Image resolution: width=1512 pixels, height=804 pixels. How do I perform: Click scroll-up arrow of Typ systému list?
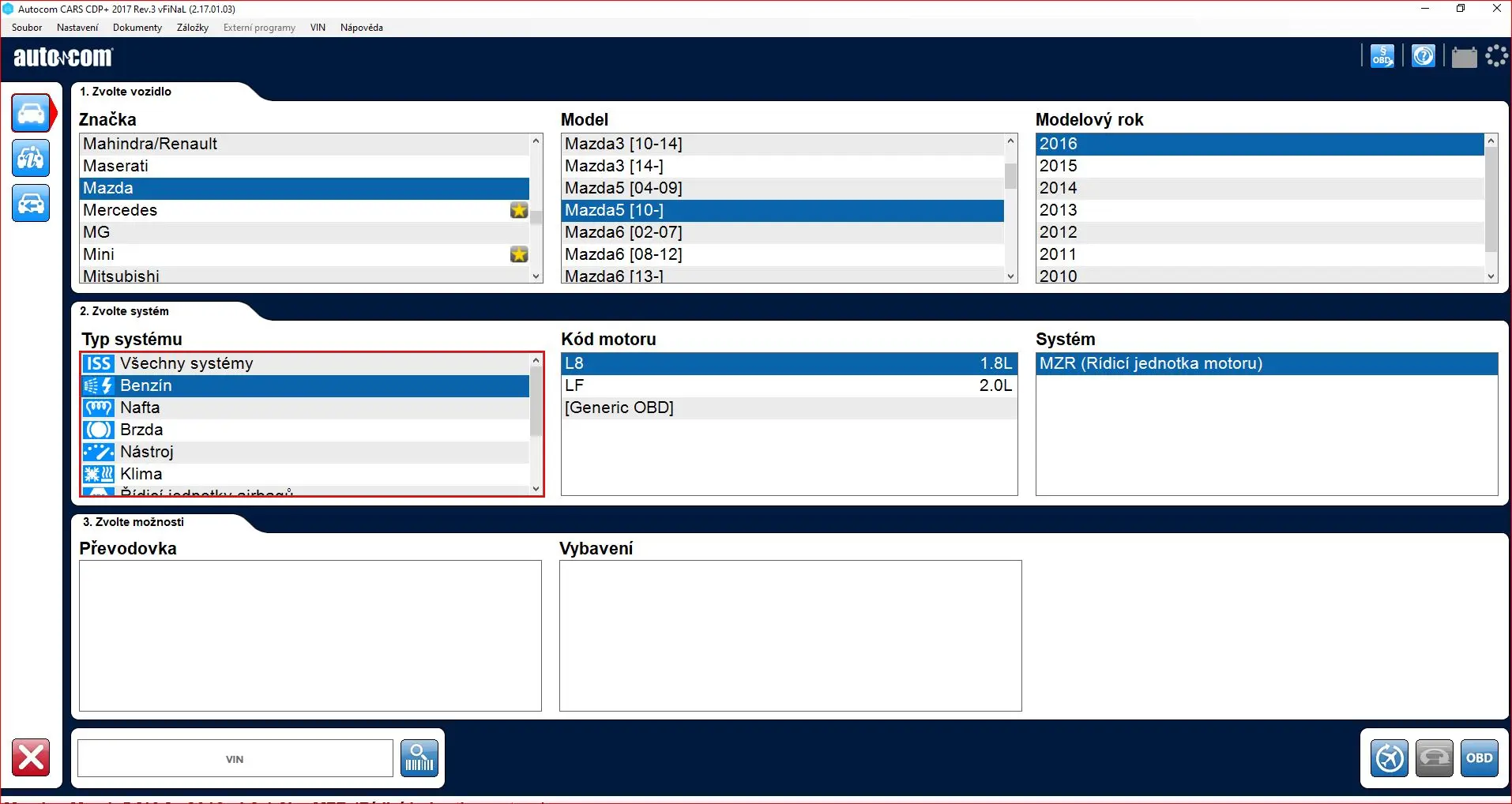[x=536, y=360]
